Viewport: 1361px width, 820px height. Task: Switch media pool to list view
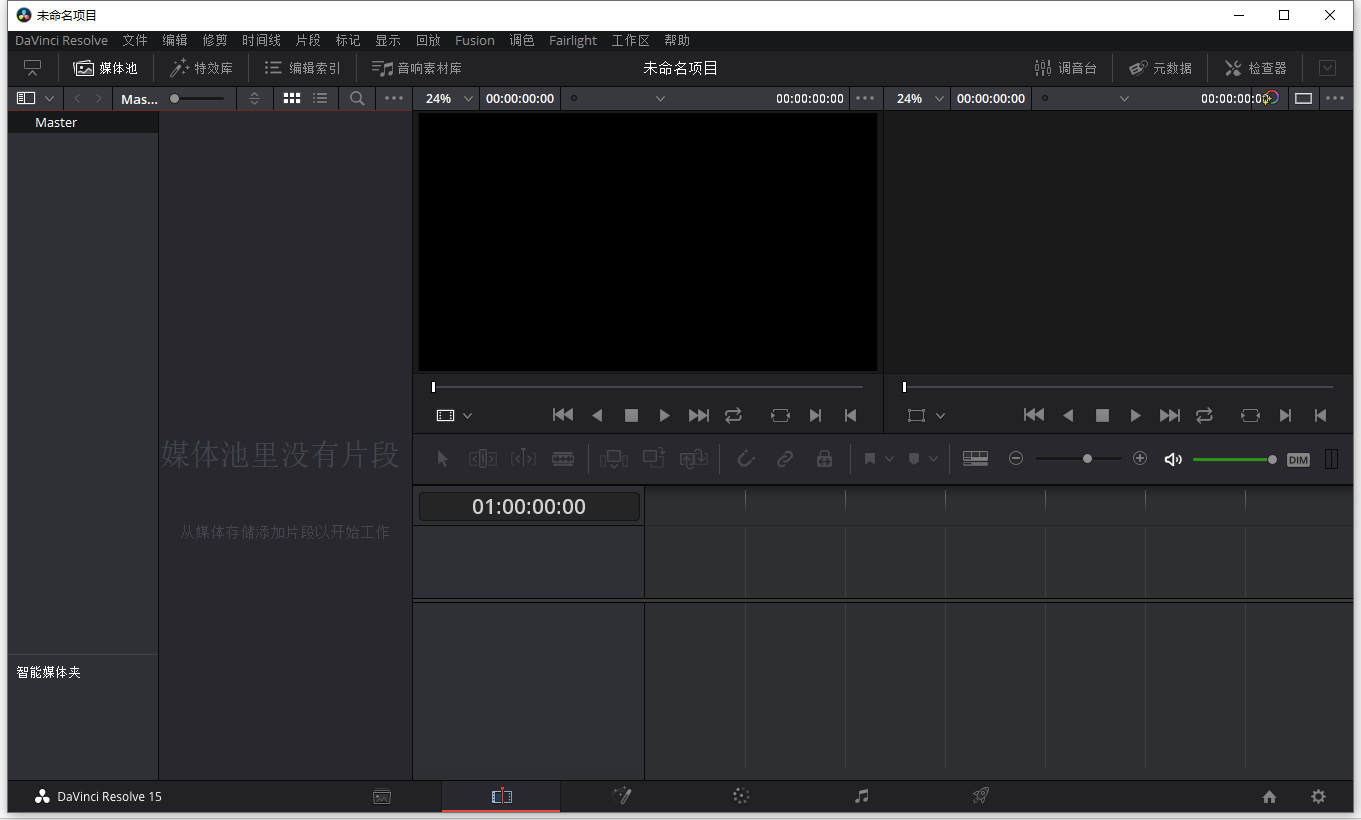pyautogui.click(x=320, y=98)
